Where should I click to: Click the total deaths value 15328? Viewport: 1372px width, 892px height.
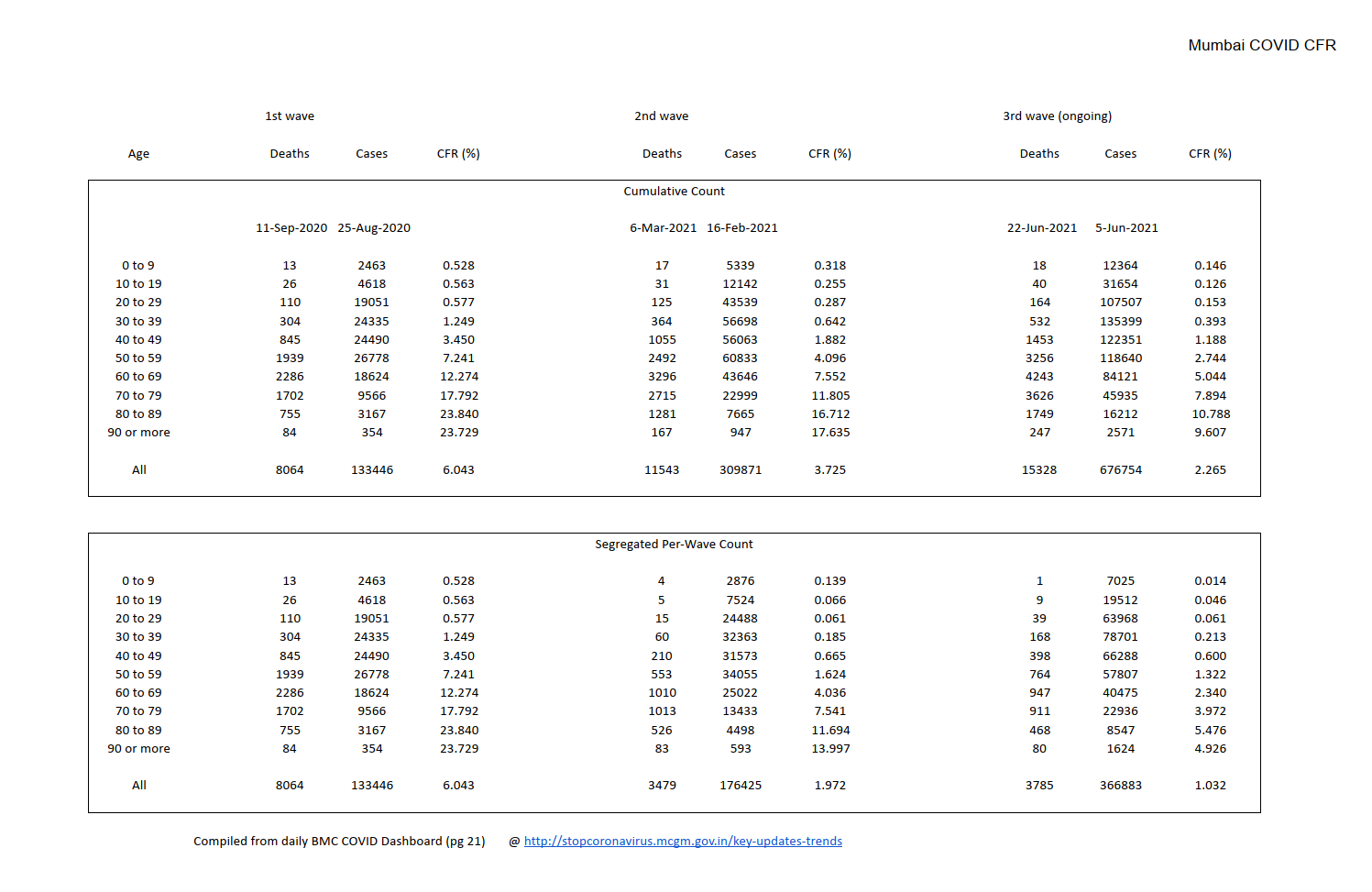(1039, 470)
